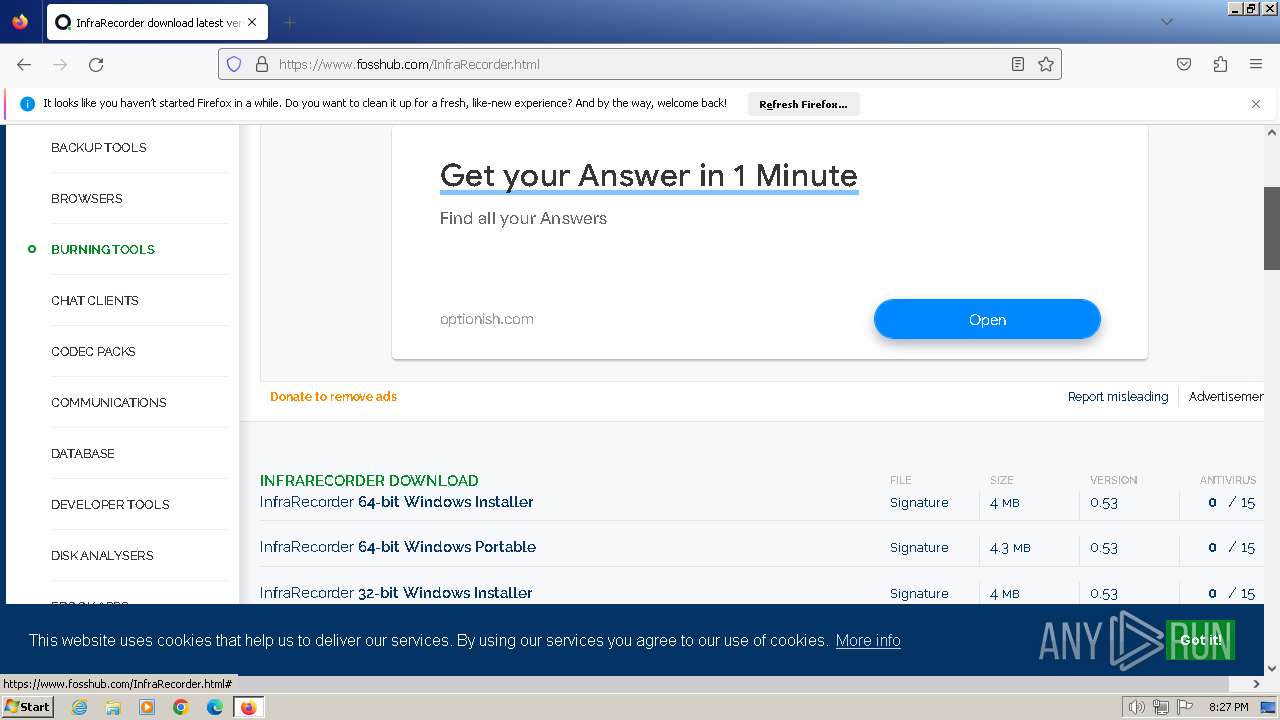Click antivirus 0 / 15 for 64-bit Portable
The height and width of the screenshot is (720, 1280).
[x=1231, y=547]
